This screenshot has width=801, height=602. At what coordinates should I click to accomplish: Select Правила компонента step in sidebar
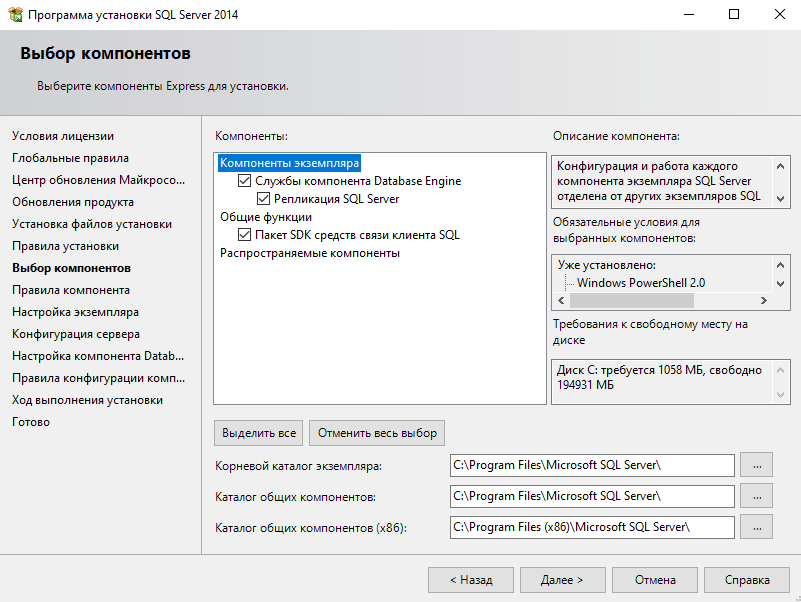(71, 290)
